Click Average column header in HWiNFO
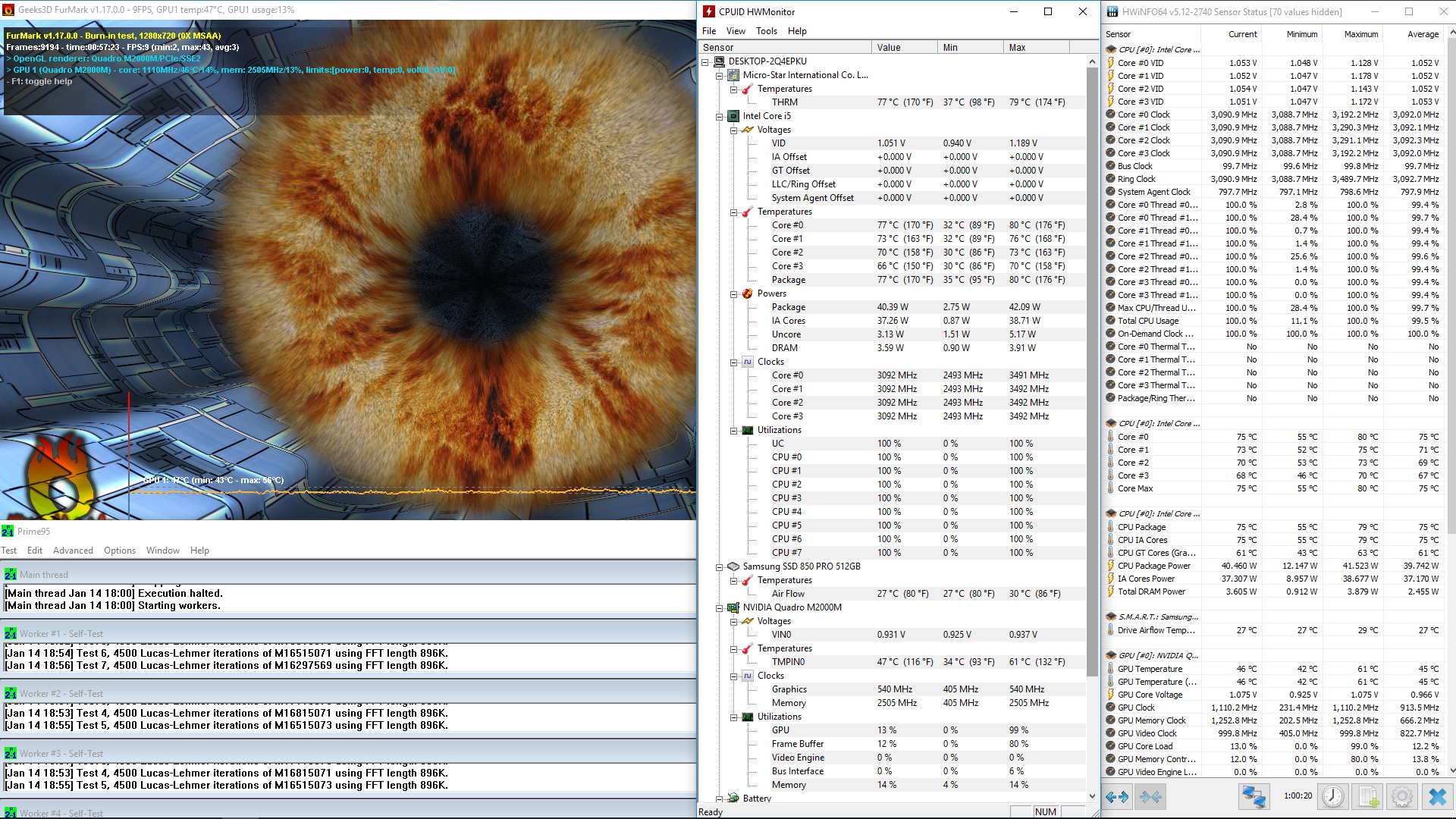Image resolution: width=1456 pixels, height=819 pixels. [x=1423, y=34]
